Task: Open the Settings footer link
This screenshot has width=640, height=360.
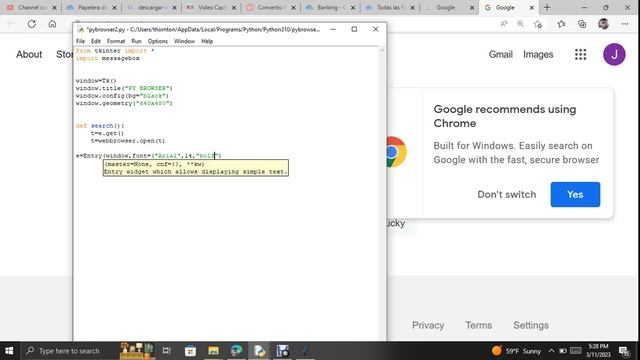Action: [x=531, y=325]
